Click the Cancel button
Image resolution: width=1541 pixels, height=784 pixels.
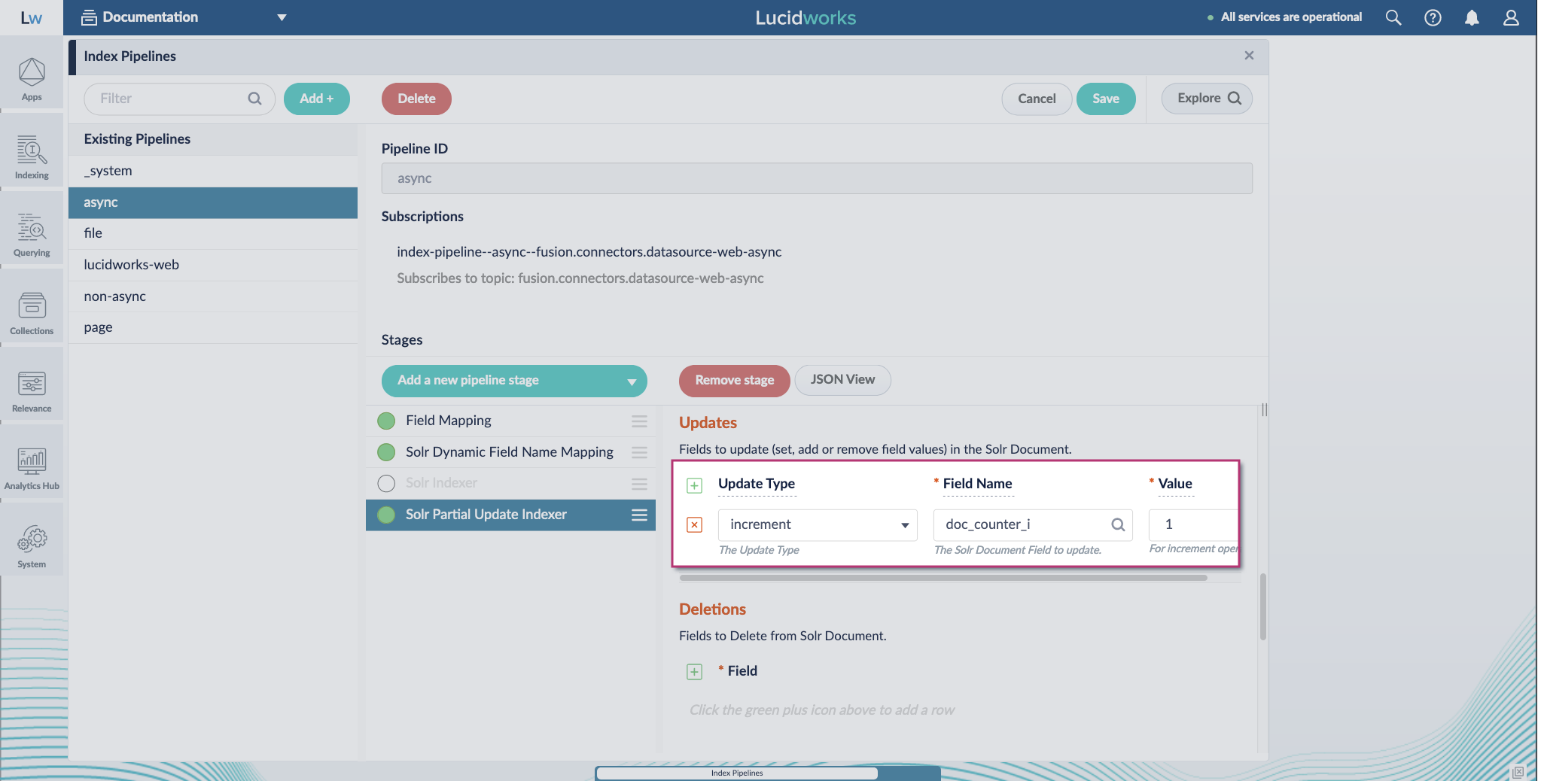[x=1037, y=99]
